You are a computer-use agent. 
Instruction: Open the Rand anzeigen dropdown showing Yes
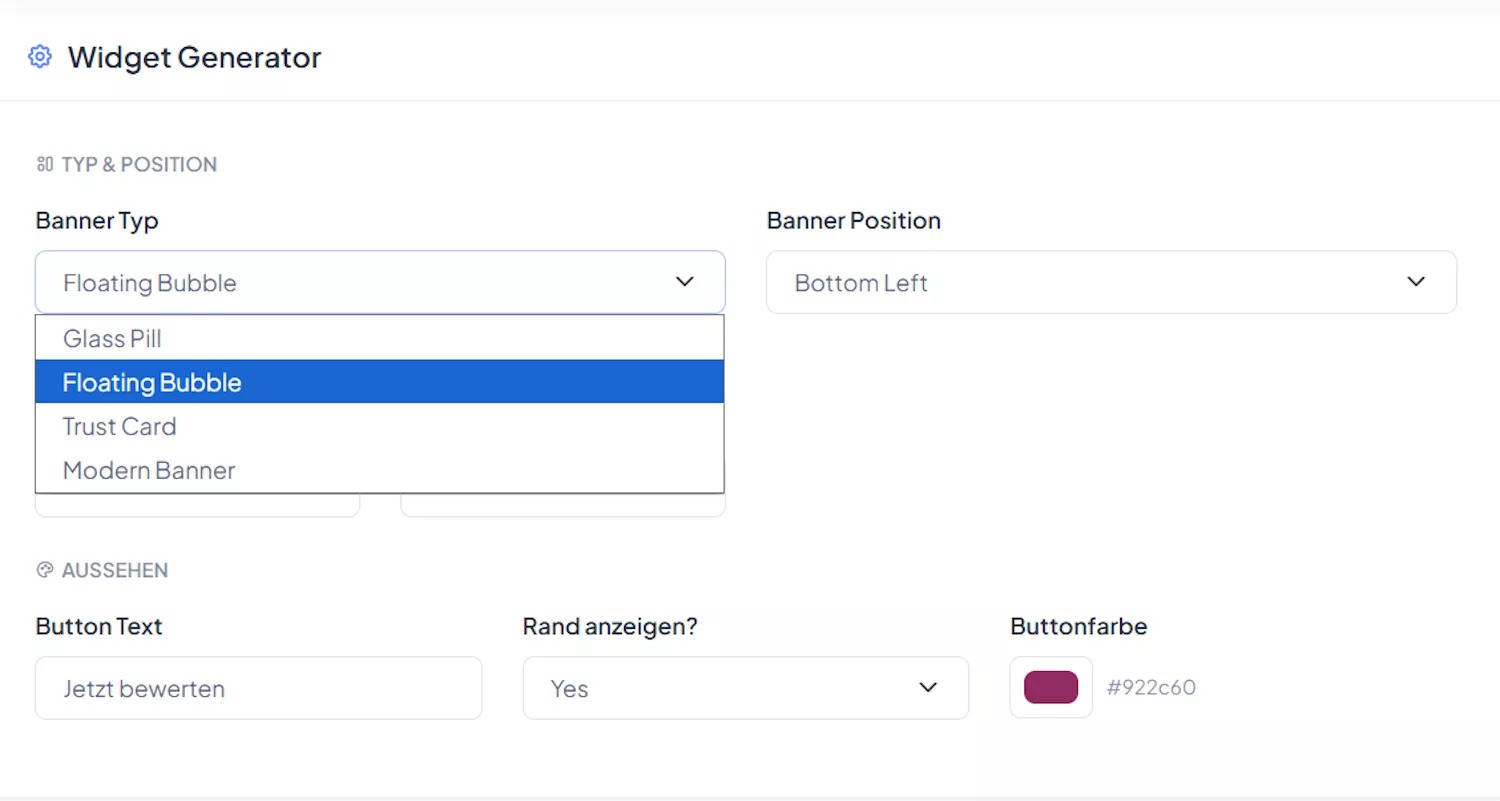tap(745, 688)
